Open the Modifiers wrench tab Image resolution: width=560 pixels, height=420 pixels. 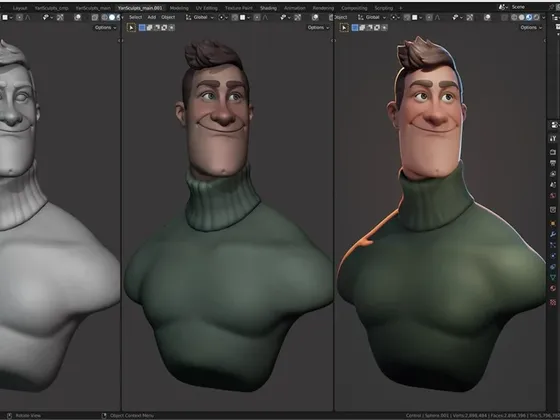[x=553, y=234]
